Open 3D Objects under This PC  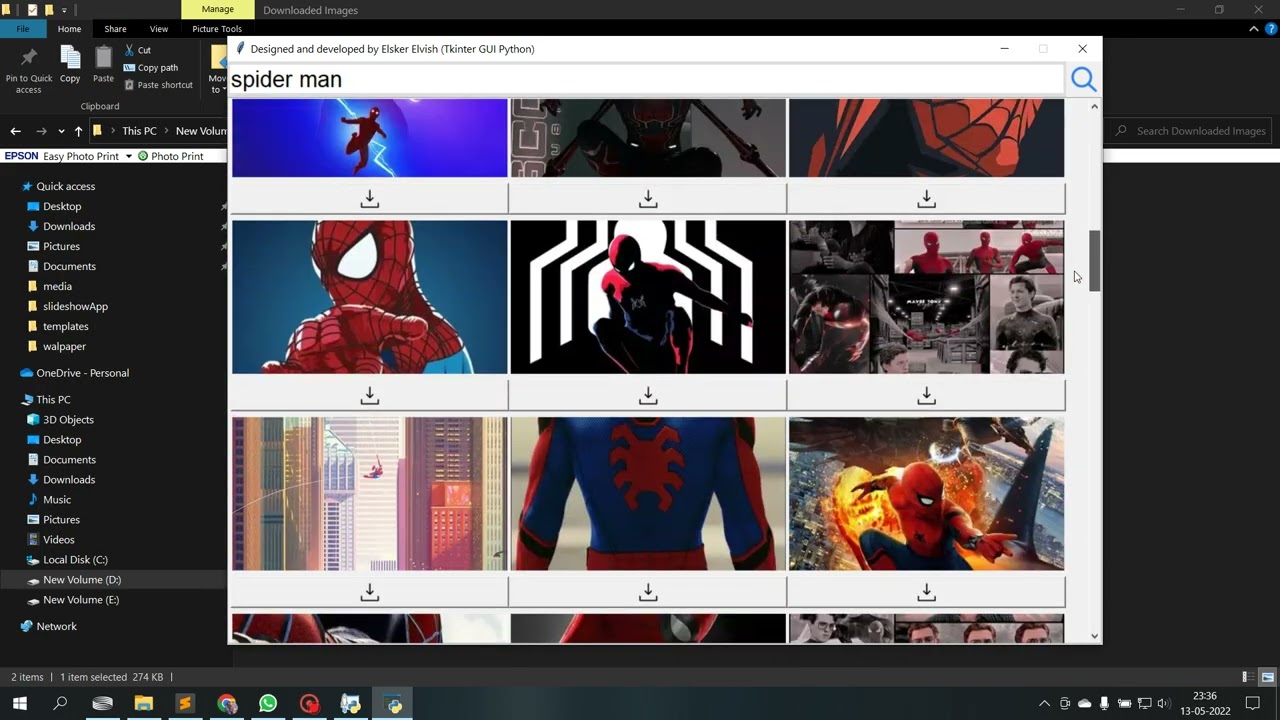(68, 420)
